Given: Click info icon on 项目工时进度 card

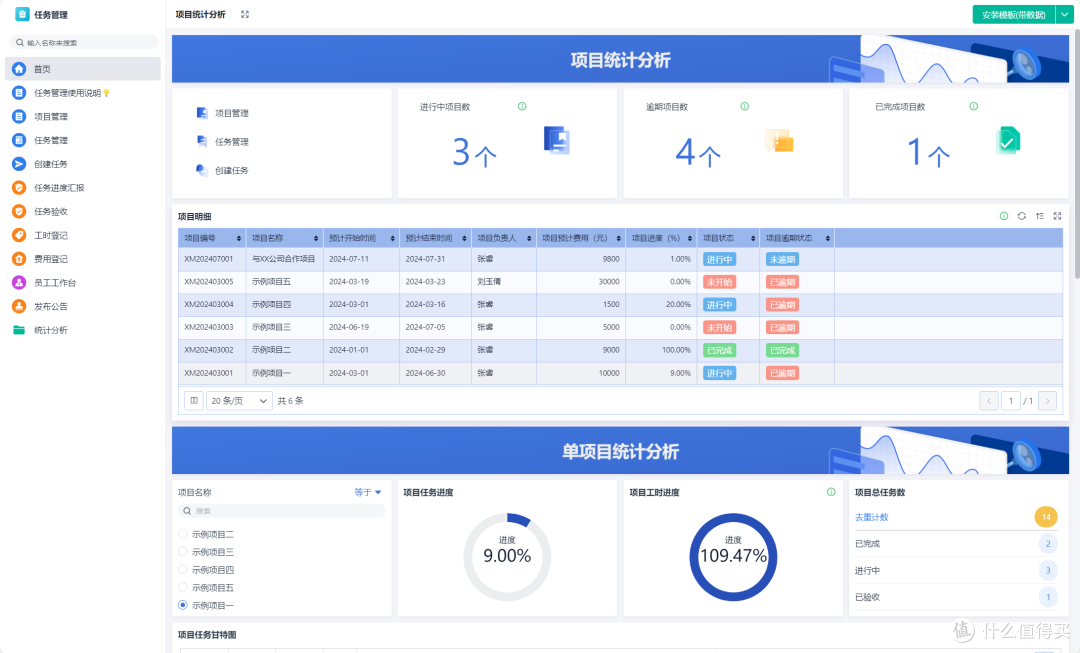Looking at the screenshot, I should coord(831,492).
